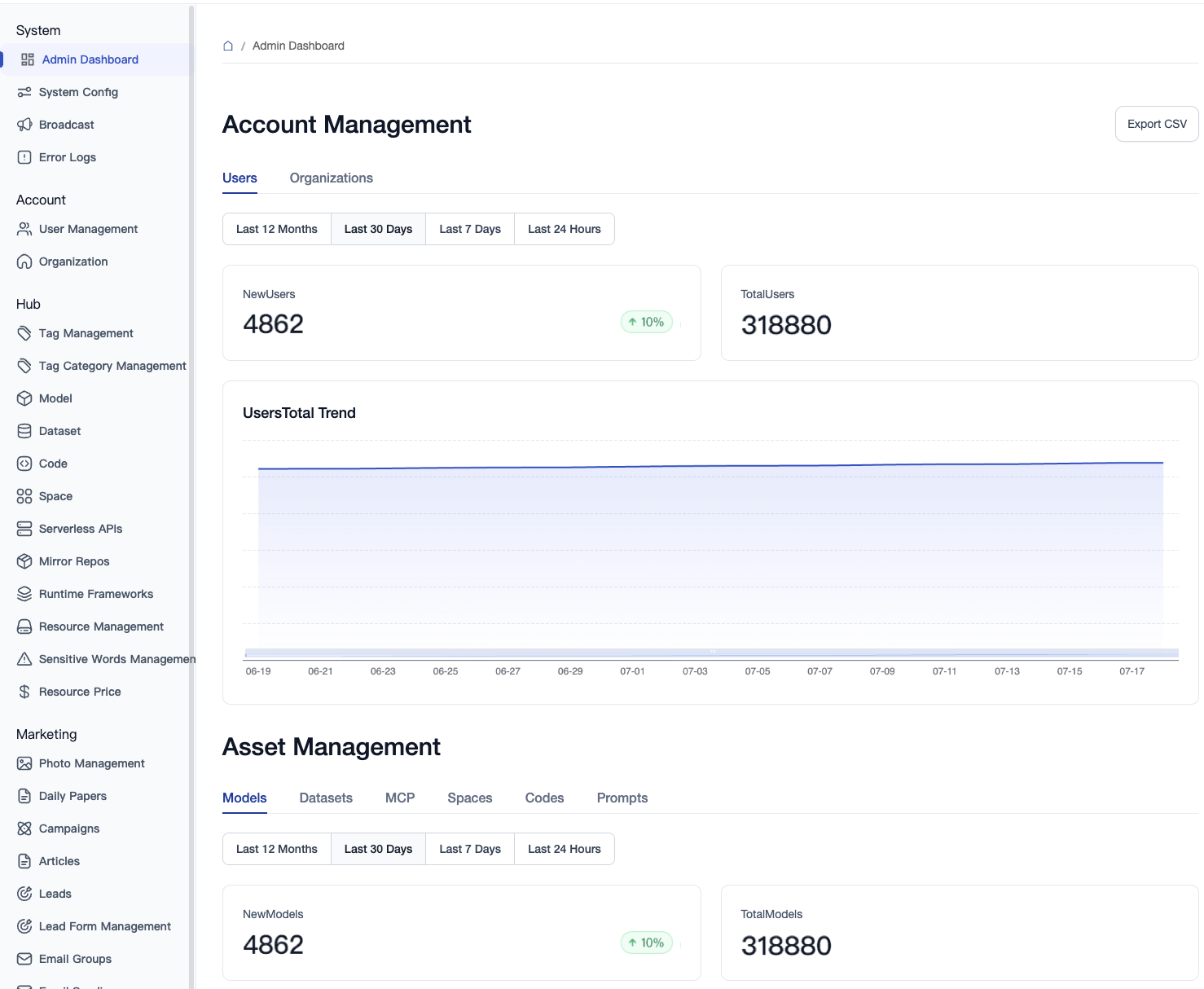The image size is (1204, 989).
Task: Open Photo Management image icon
Action: 24,763
